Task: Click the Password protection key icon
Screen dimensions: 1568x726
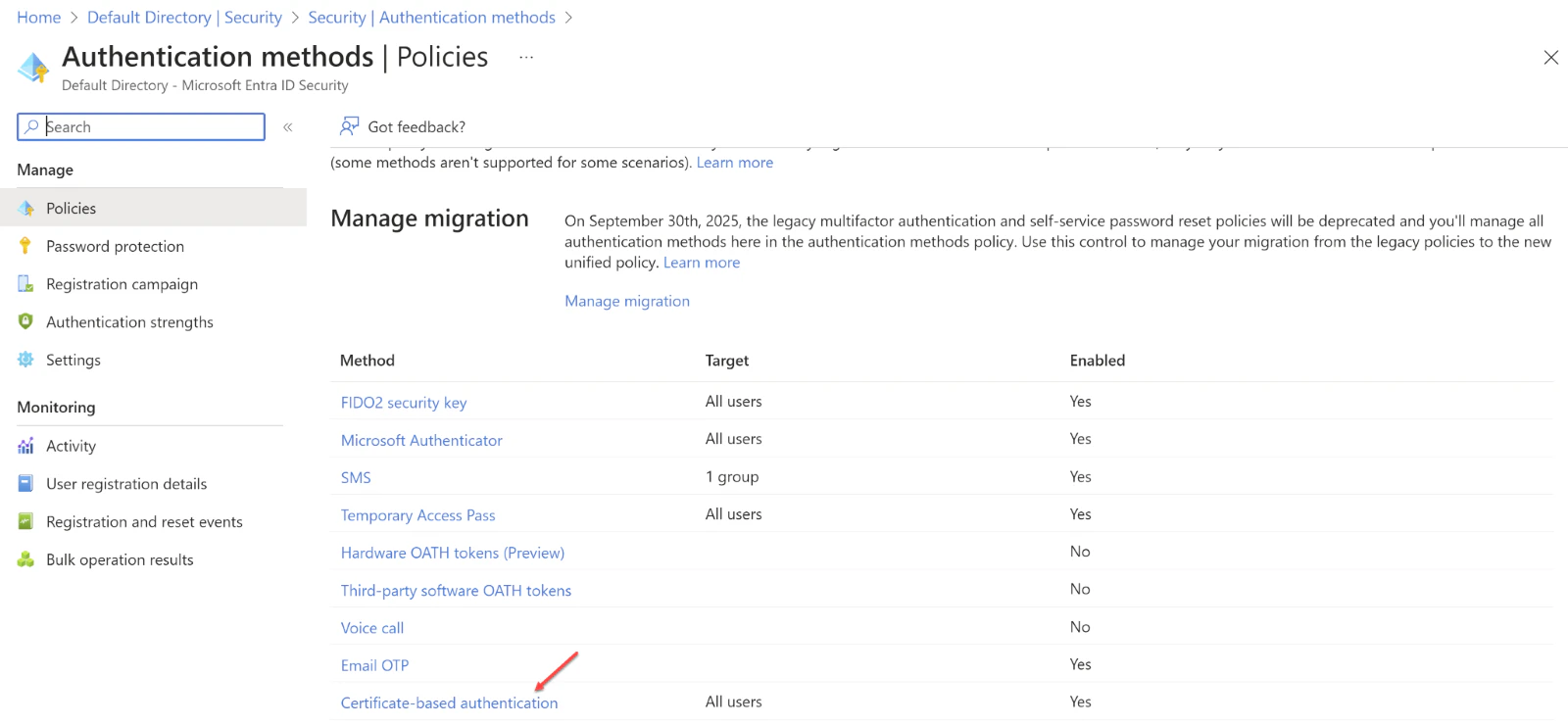Action: pos(25,246)
